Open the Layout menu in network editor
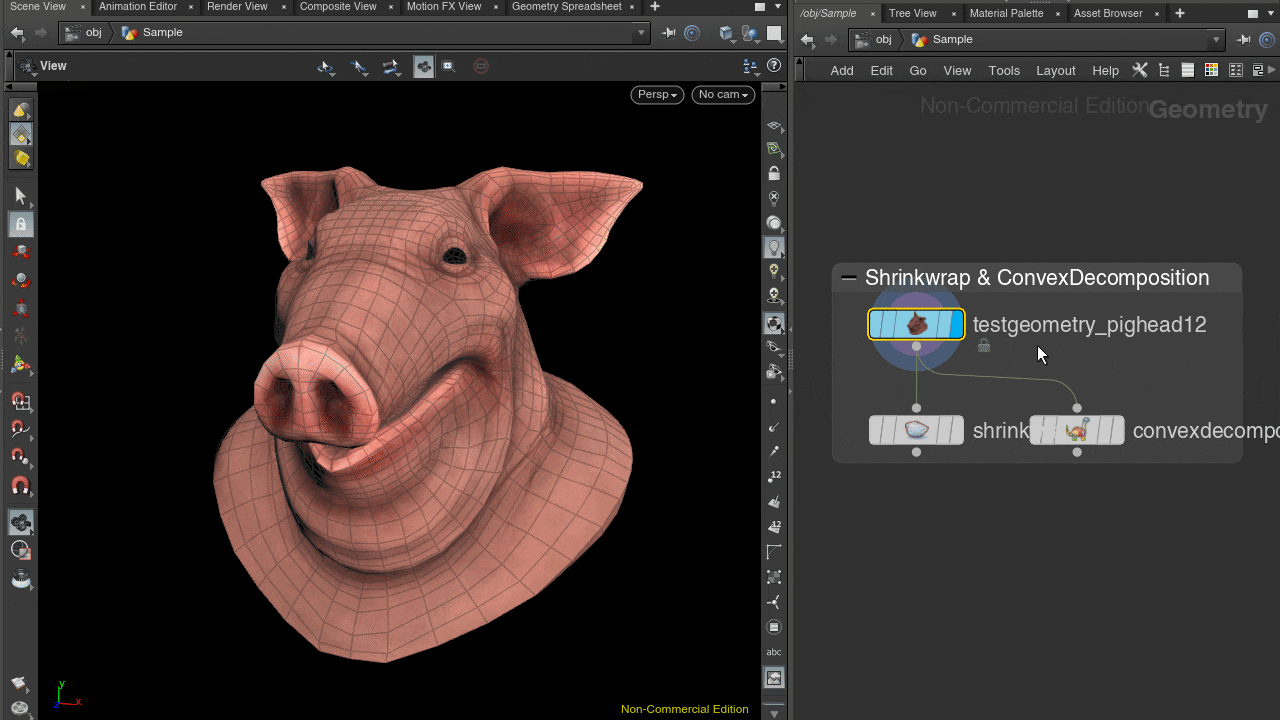The width and height of the screenshot is (1280, 720). (1055, 70)
